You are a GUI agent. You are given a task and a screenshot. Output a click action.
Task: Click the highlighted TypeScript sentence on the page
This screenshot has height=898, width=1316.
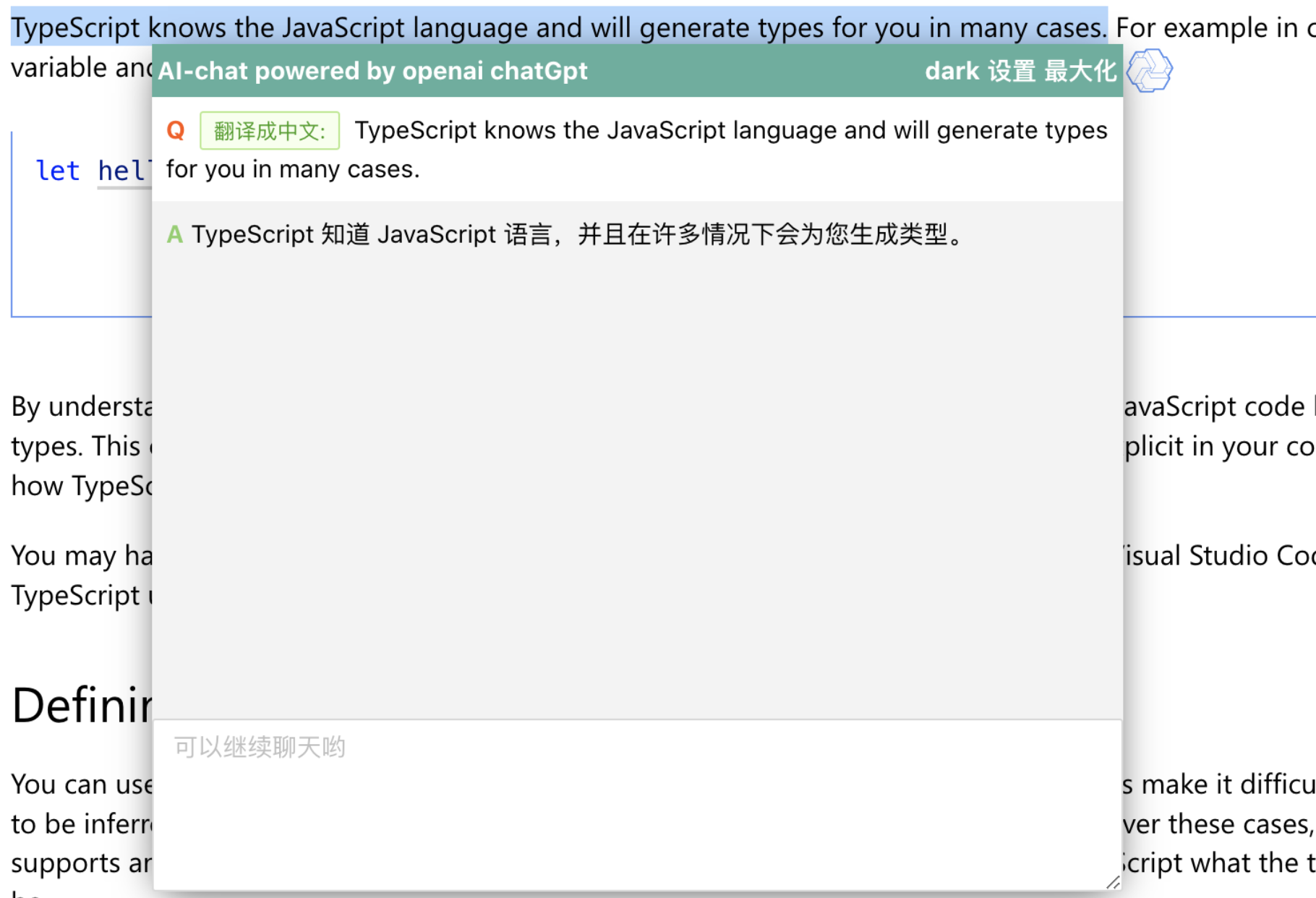(559, 27)
